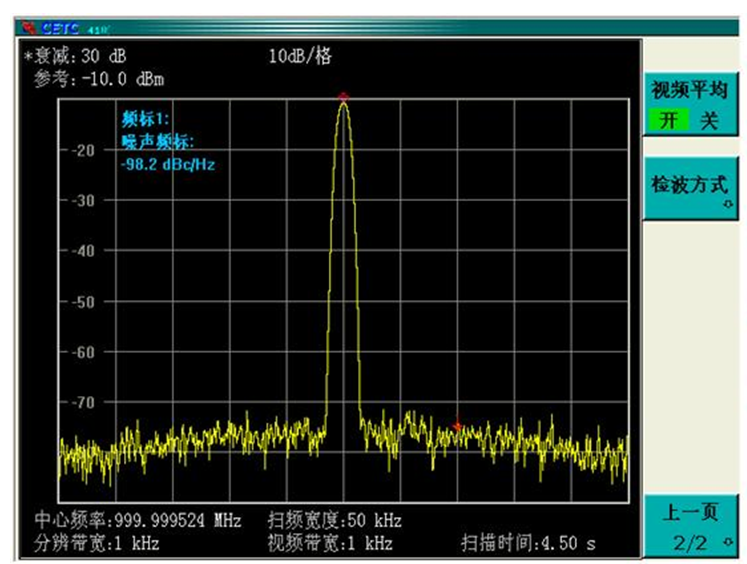Click the small arrow on 检波方式 key
Image resolution: width=747 pixels, height=564 pixels.
727,206
